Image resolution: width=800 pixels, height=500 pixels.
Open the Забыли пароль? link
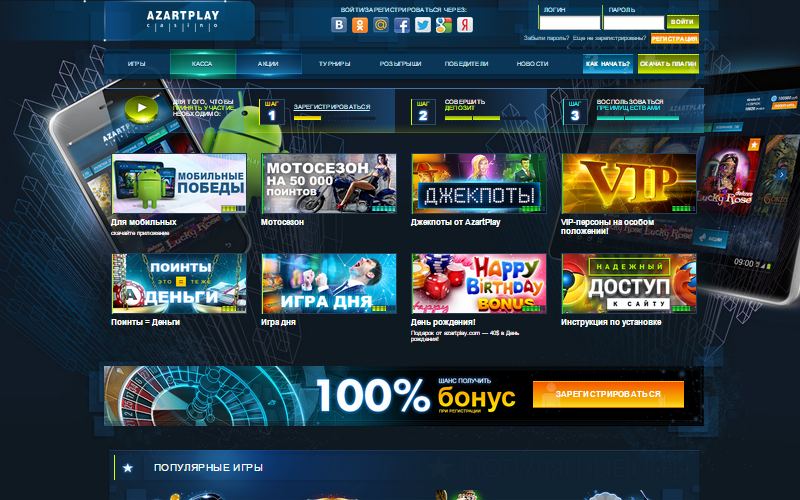(546, 38)
